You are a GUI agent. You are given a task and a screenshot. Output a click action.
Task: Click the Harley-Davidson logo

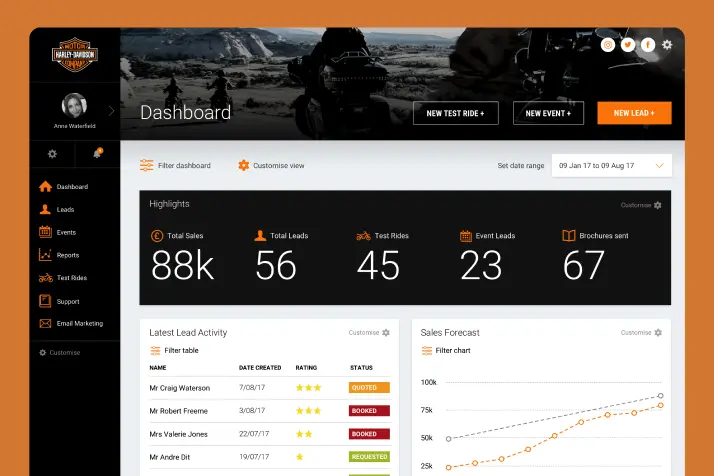75,55
